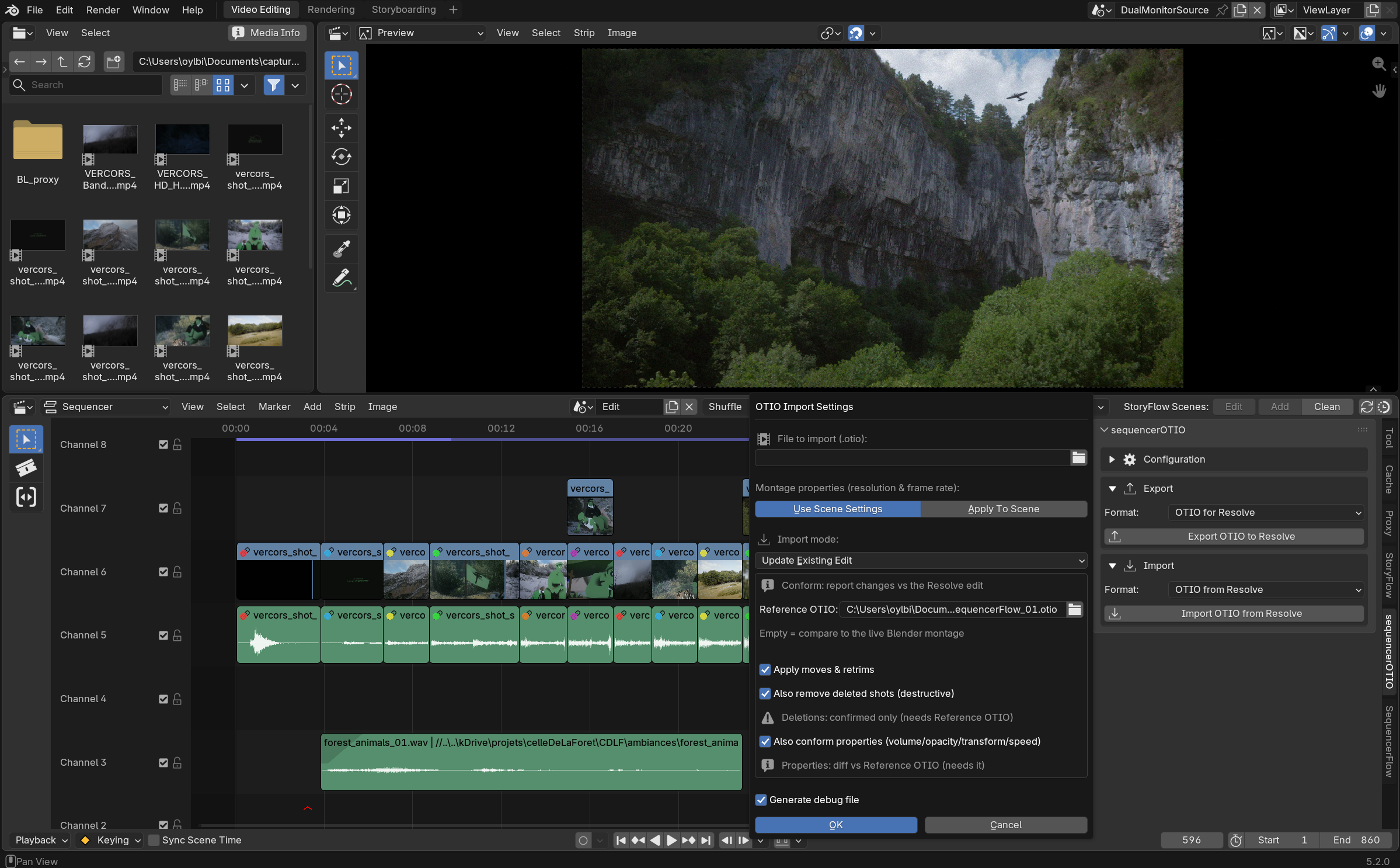The height and width of the screenshot is (868, 1400).
Task: Select the Slip tool in the sequencer toolbar
Action: tap(26, 497)
